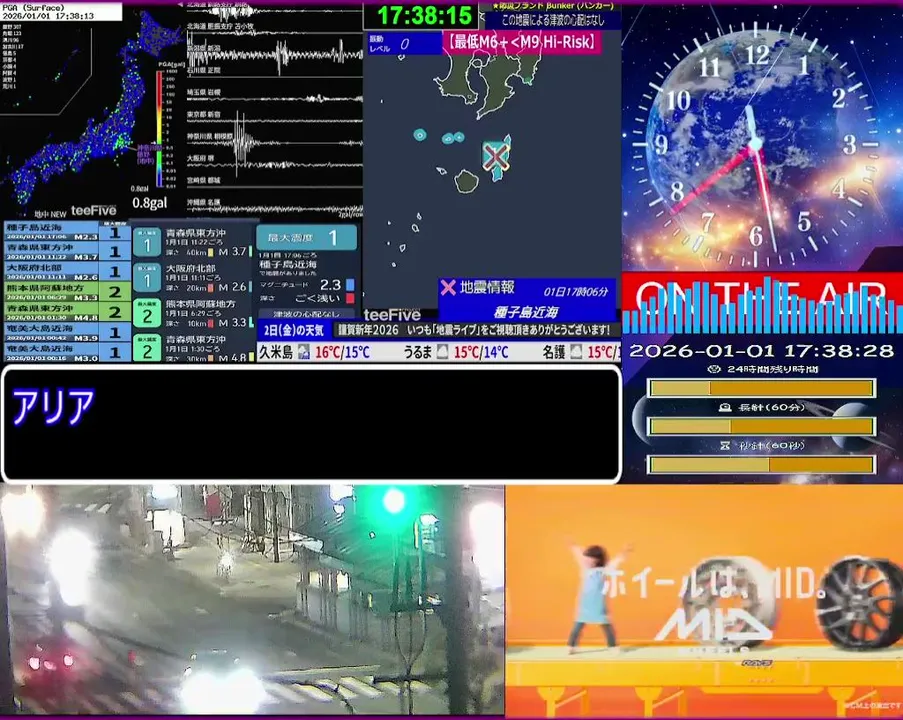Screen dimensions: 903x720
Task: Click the icon beside 長針(60分) label
Action: tap(725, 407)
